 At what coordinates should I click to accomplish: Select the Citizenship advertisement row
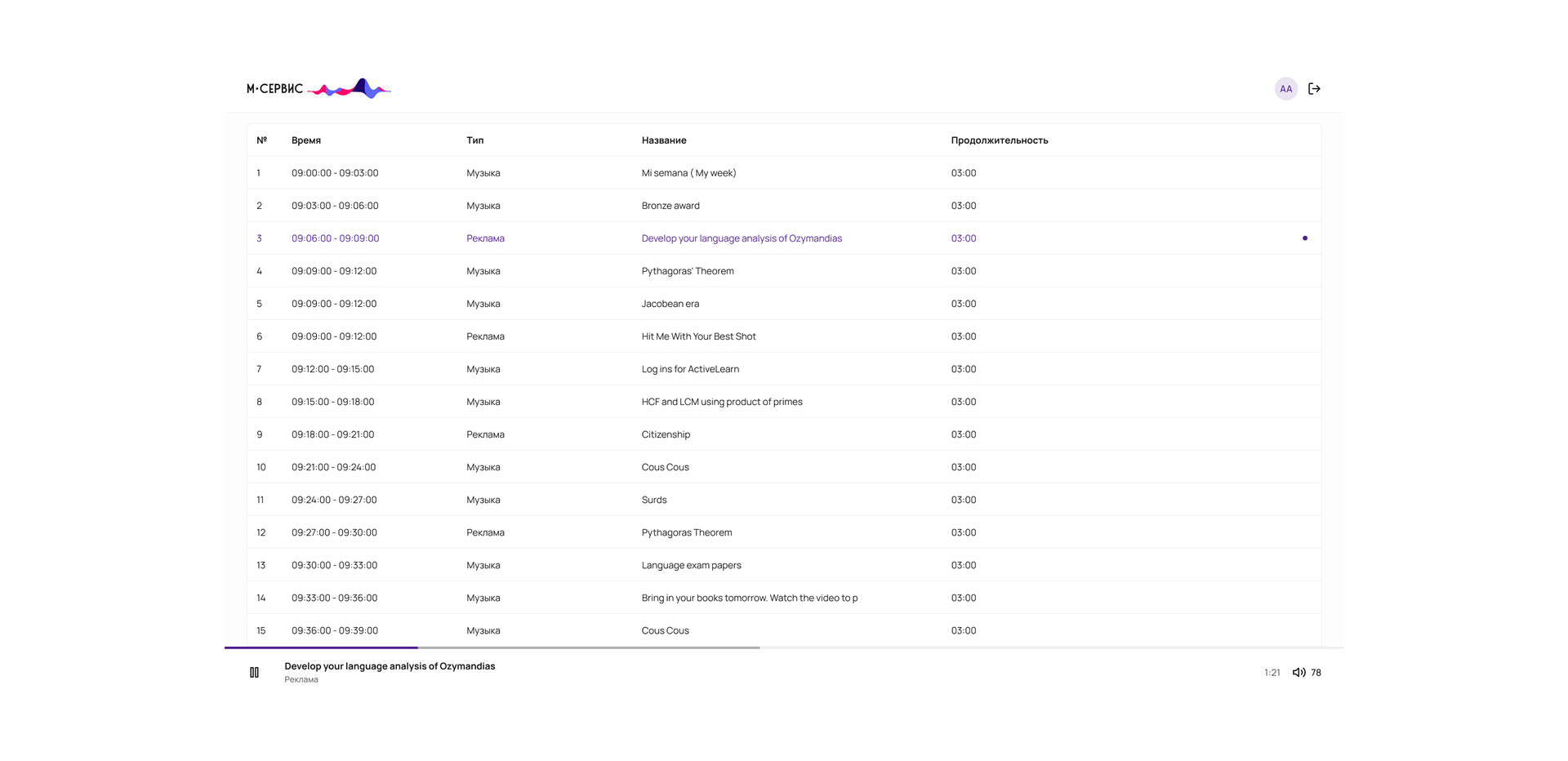point(666,434)
